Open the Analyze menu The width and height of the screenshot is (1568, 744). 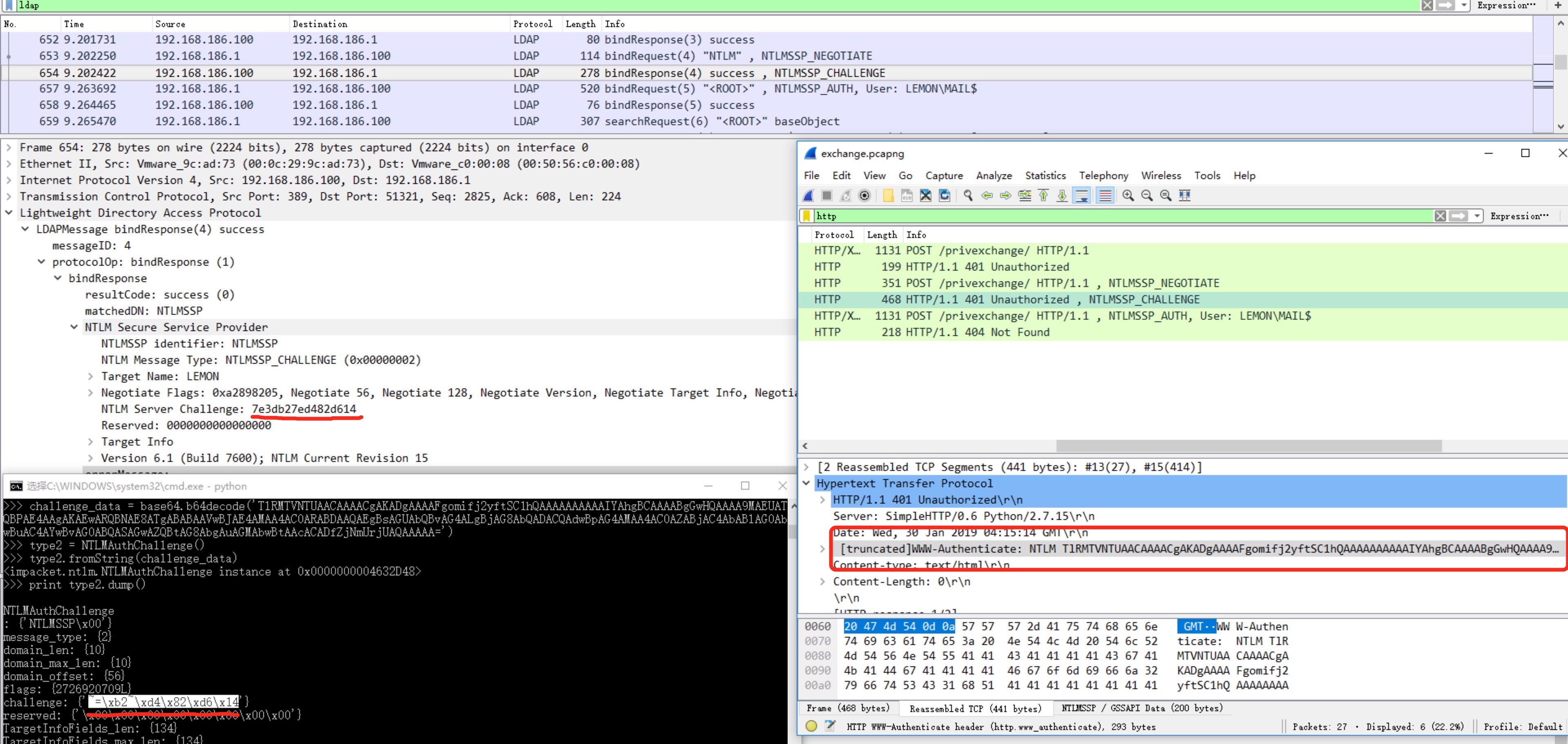[x=994, y=175]
